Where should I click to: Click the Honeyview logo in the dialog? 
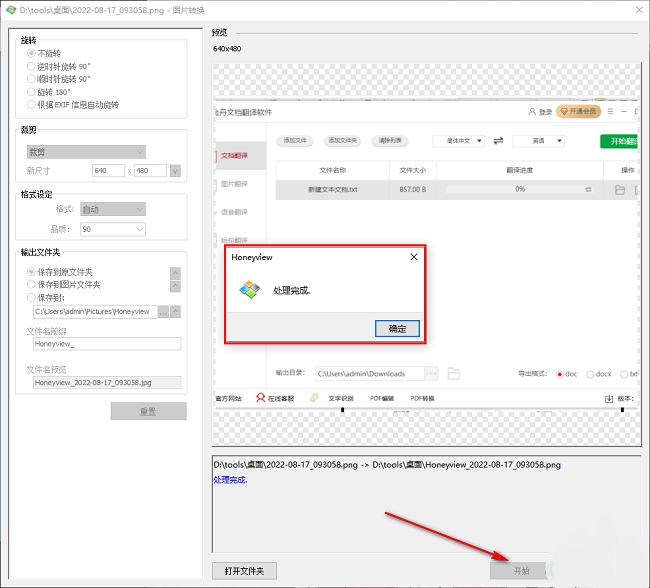click(249, 291)
